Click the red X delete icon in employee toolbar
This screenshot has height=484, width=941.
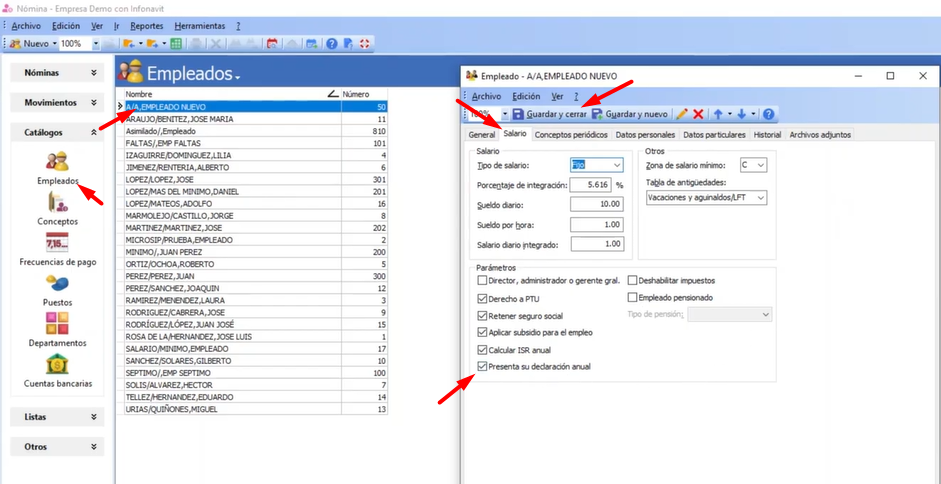click(x=699, y=115)
